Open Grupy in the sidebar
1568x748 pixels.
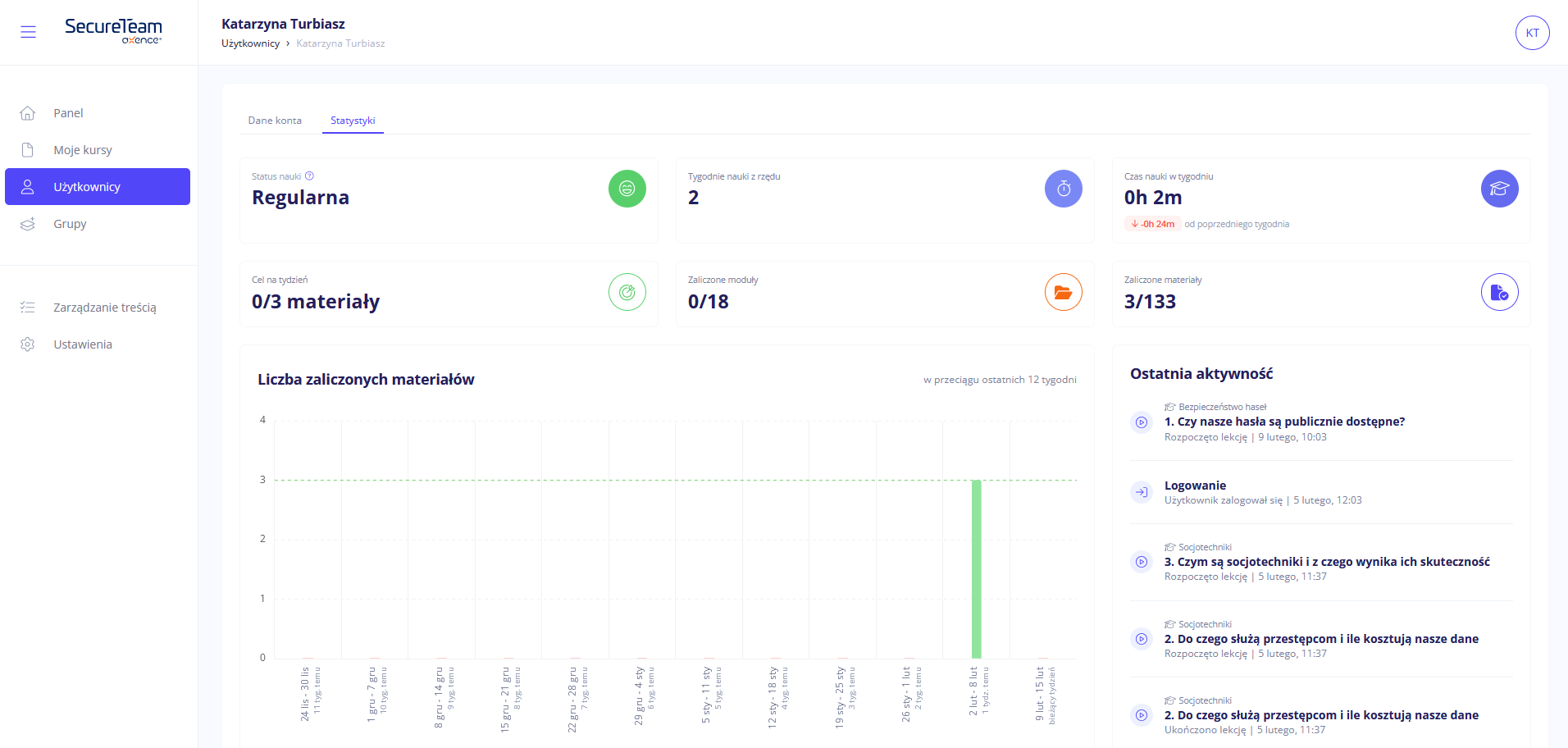(x=70, y=224)
